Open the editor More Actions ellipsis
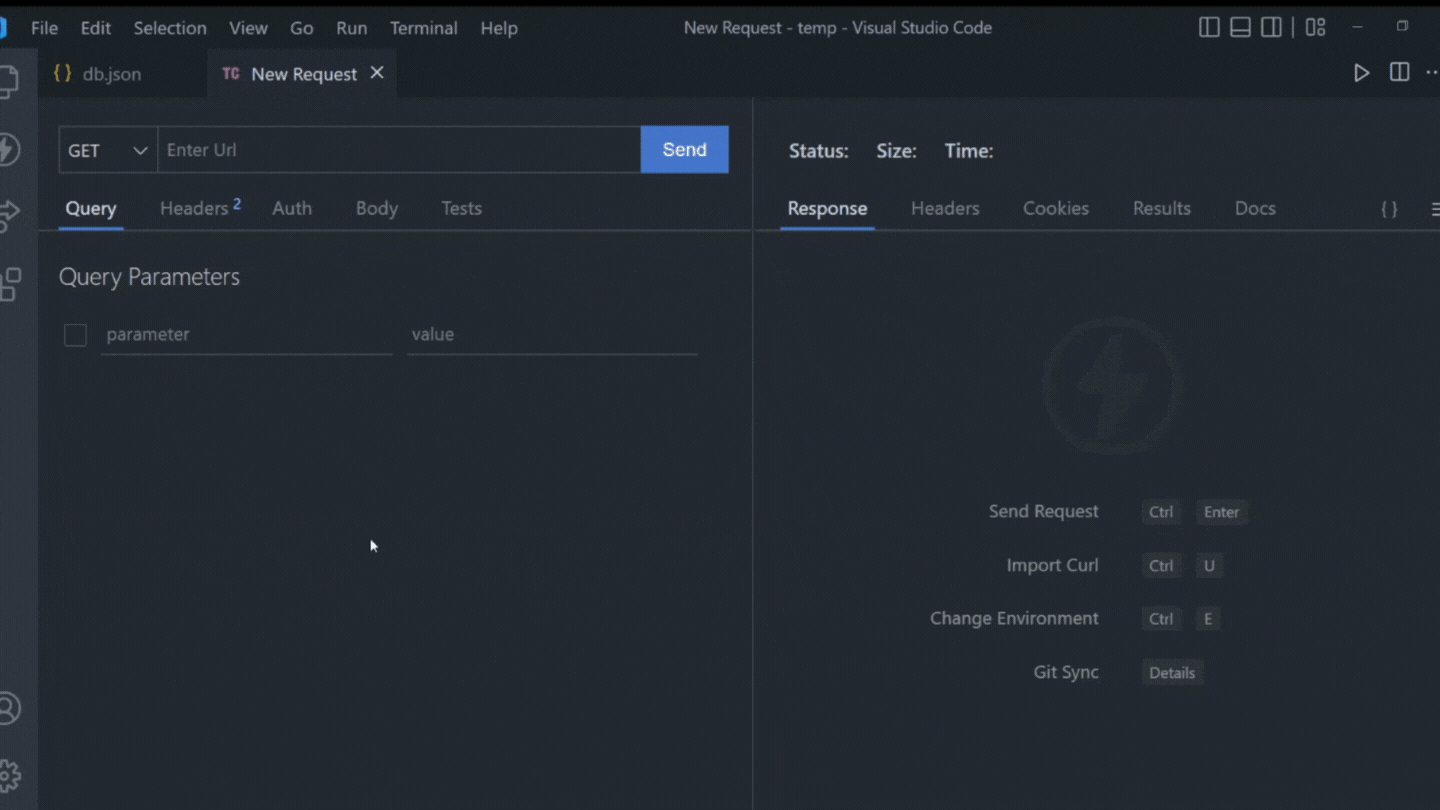The height and width of the screenshot is (810, 1440). (1432, 72)
